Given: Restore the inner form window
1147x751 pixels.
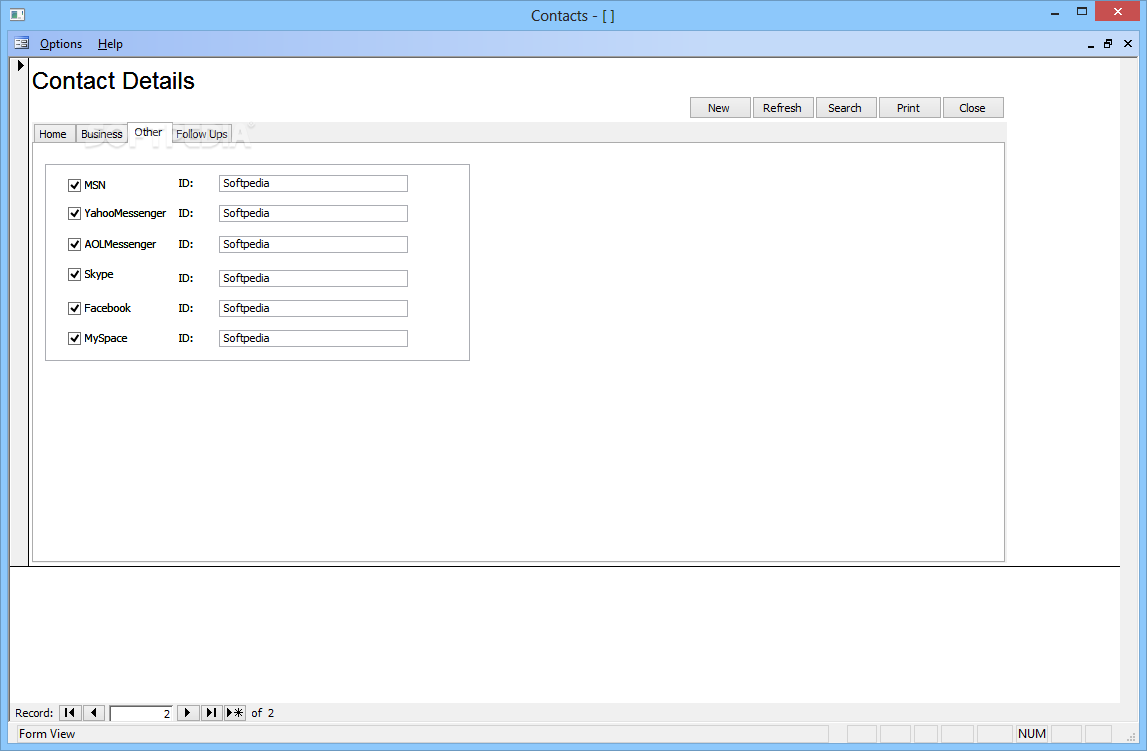Looking at the screenshot, I should pos(1108,44).
